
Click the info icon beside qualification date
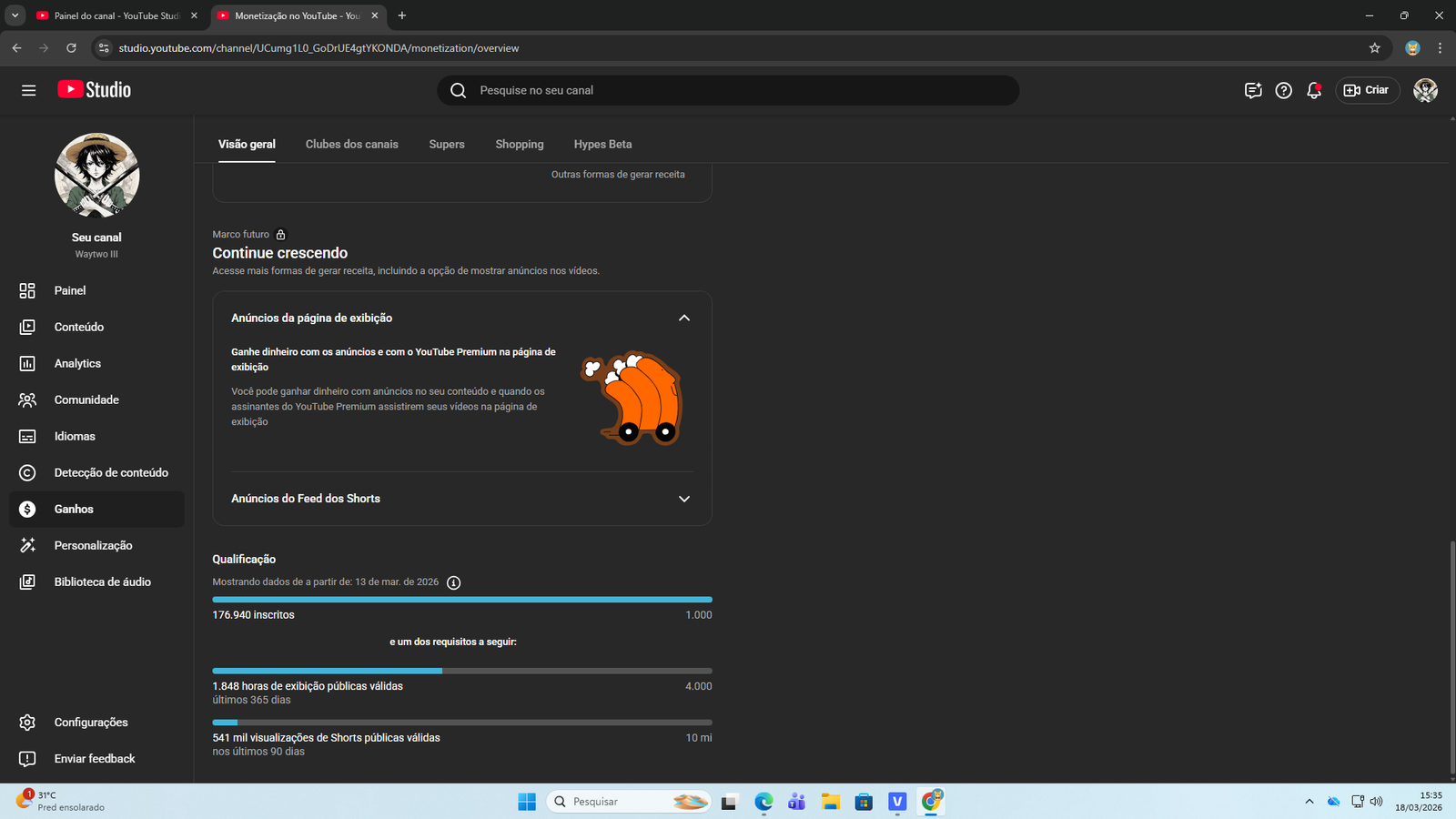coord(453,582)
